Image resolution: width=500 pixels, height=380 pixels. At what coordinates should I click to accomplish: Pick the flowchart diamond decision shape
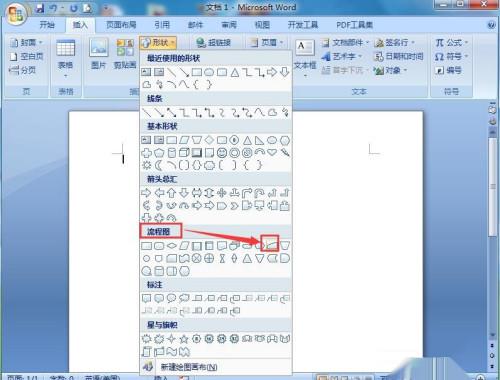[x=172, y=246]
